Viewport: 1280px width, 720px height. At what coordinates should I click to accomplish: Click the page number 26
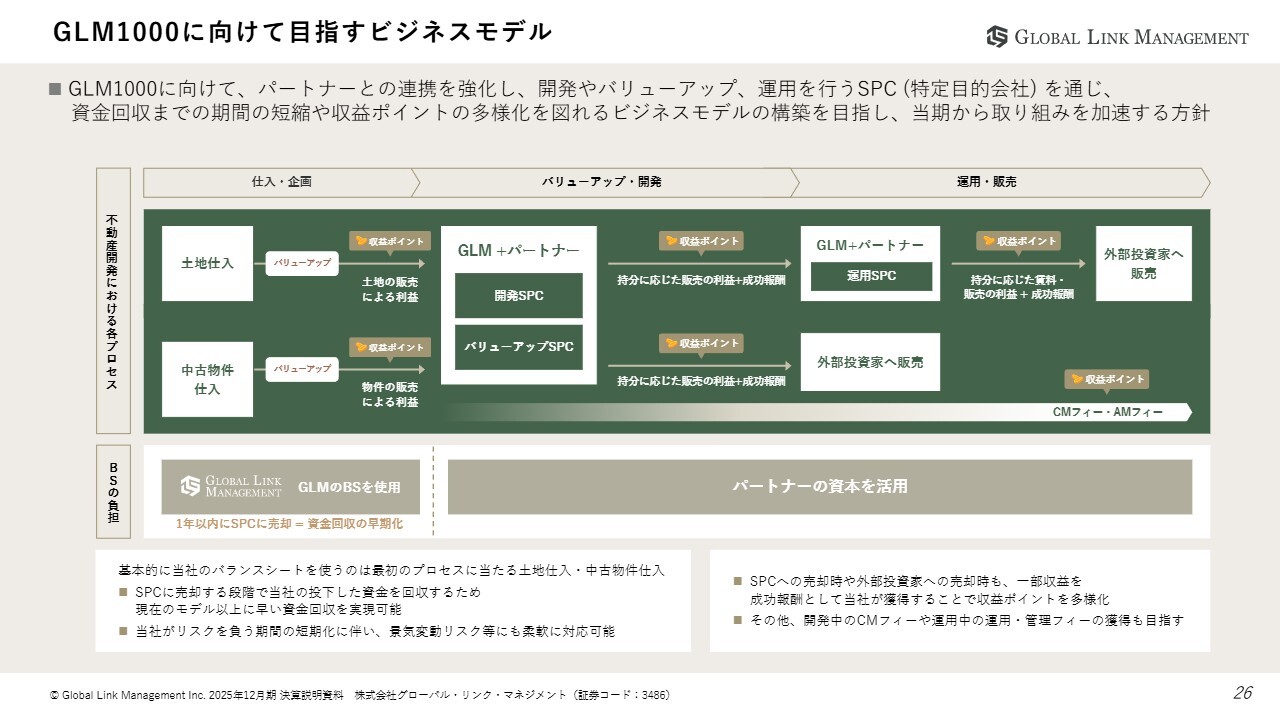(1242, 693)
